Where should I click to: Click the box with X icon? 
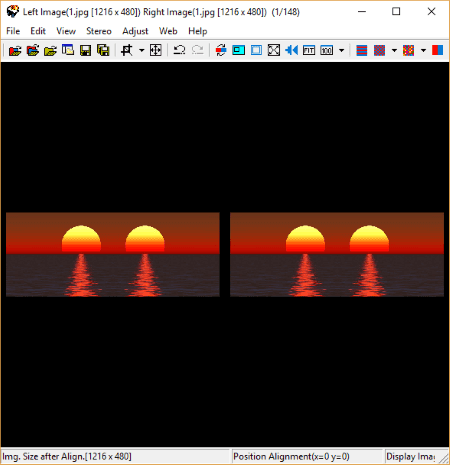[274, 50]
